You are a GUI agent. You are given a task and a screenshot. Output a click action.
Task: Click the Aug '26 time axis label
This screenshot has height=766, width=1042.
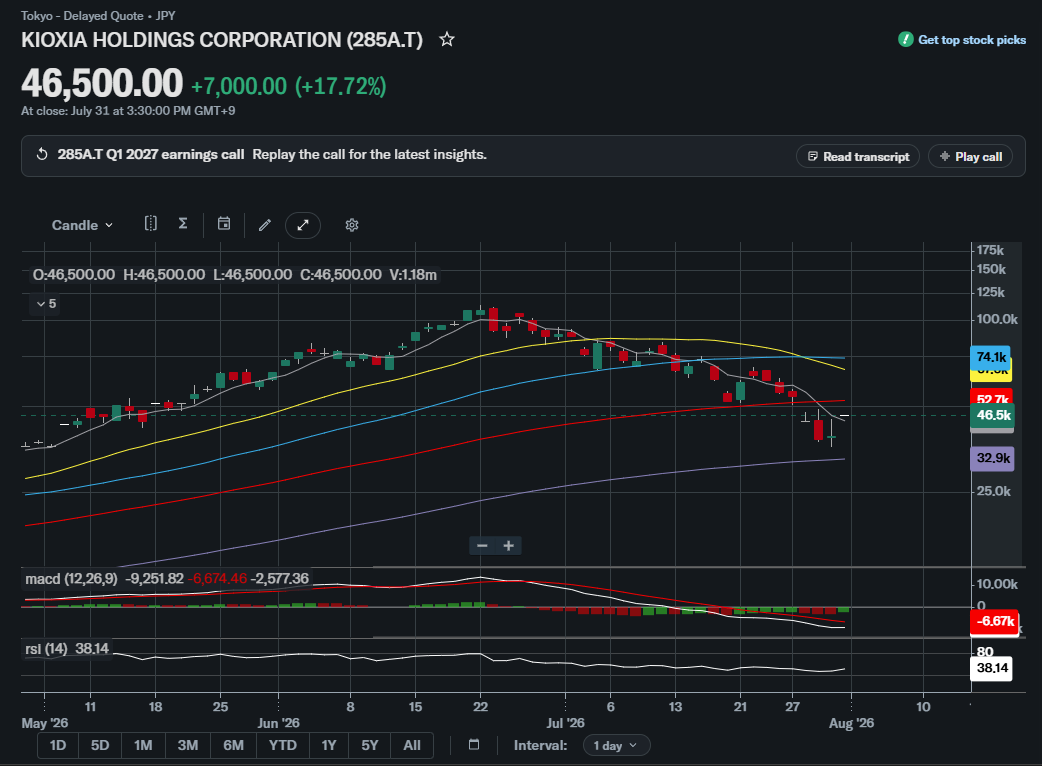851,723
